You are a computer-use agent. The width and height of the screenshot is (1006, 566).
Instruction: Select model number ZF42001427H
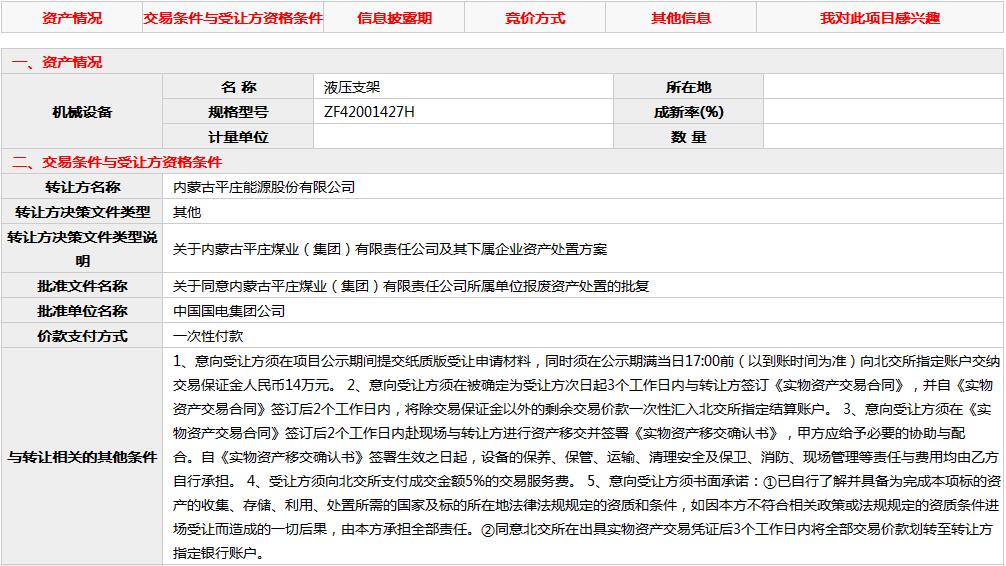point(369,112)
